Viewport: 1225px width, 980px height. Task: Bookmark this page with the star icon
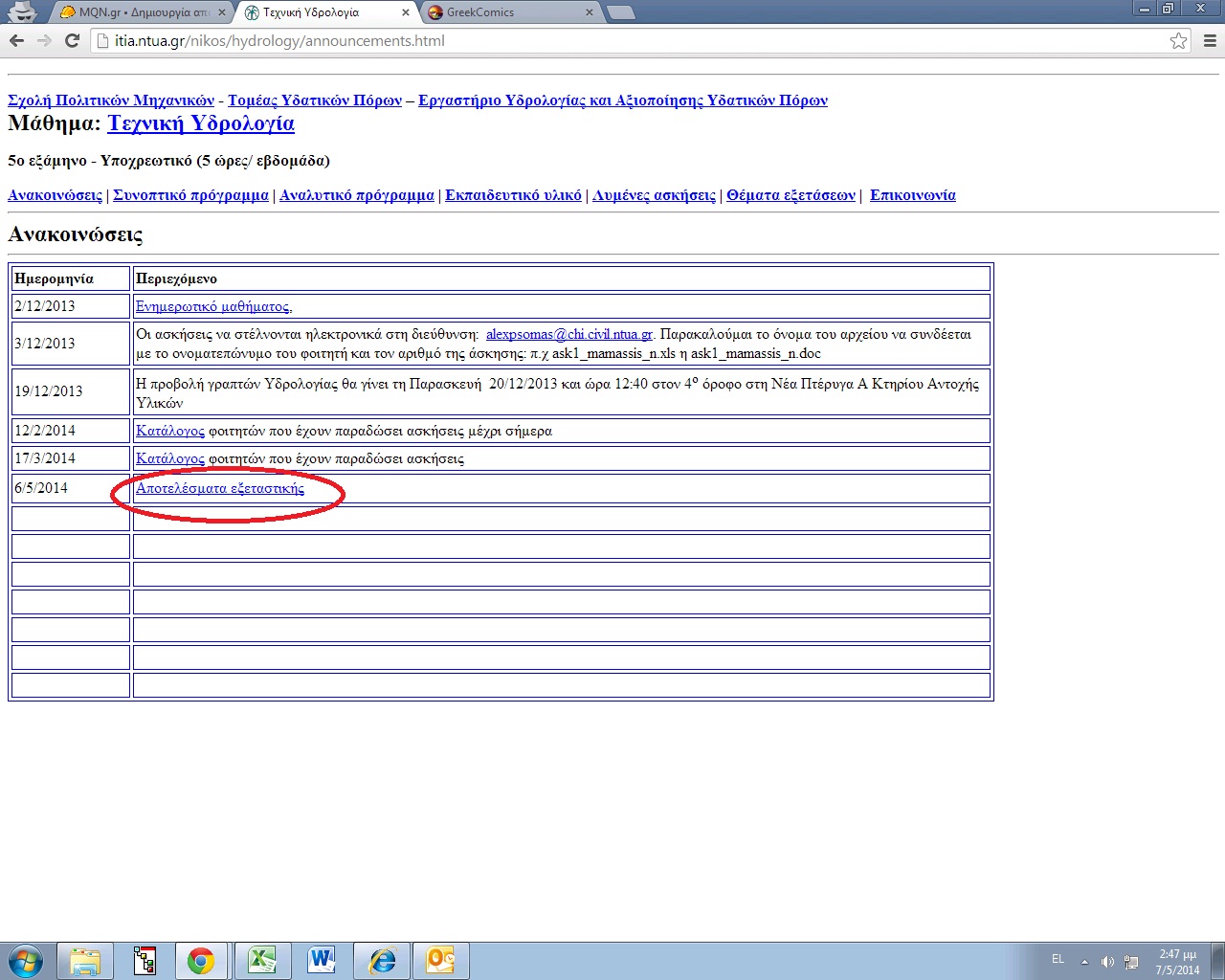pyautogui.click(x=1178, y=40)
